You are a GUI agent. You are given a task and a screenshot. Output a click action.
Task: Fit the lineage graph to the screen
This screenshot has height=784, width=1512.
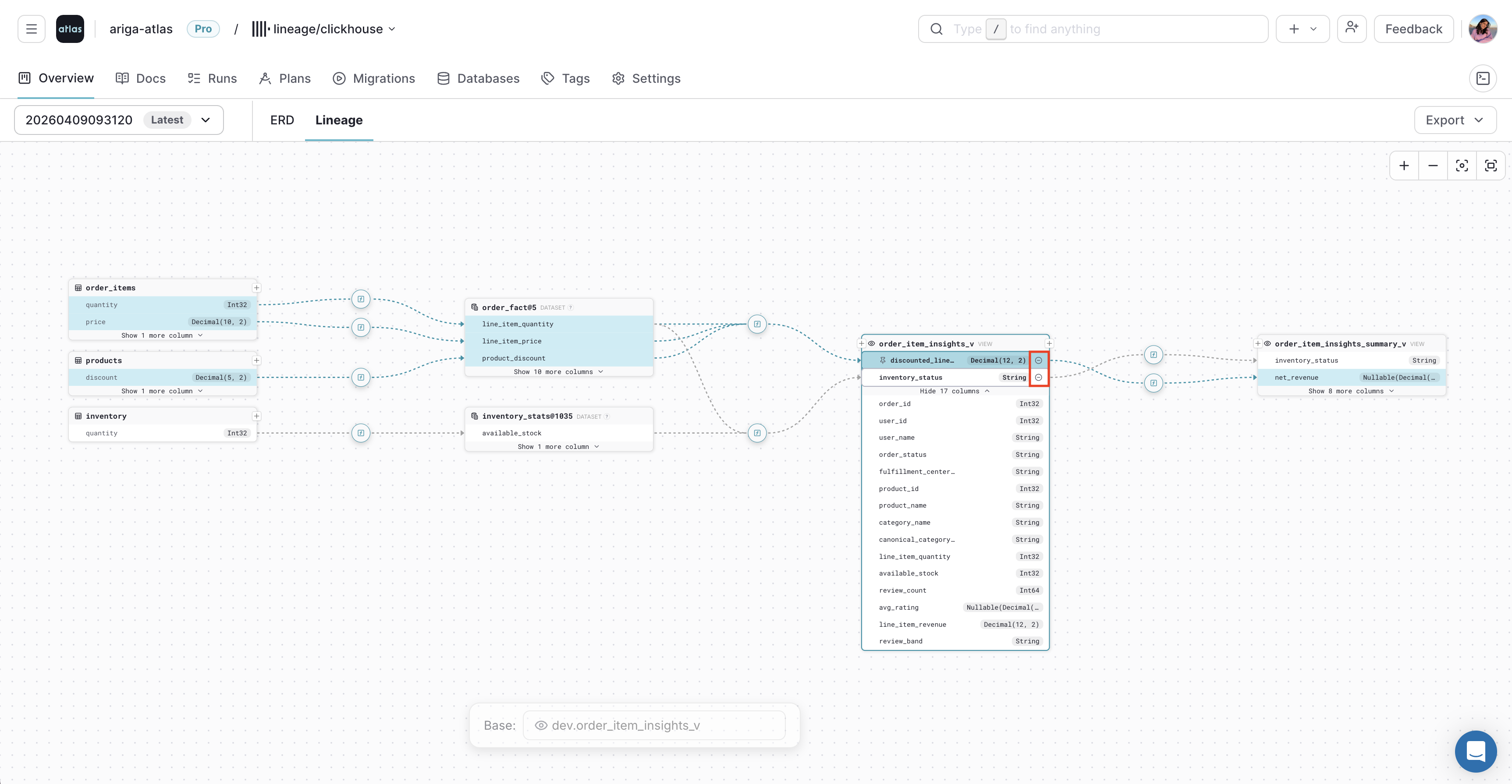point(1491,166)
